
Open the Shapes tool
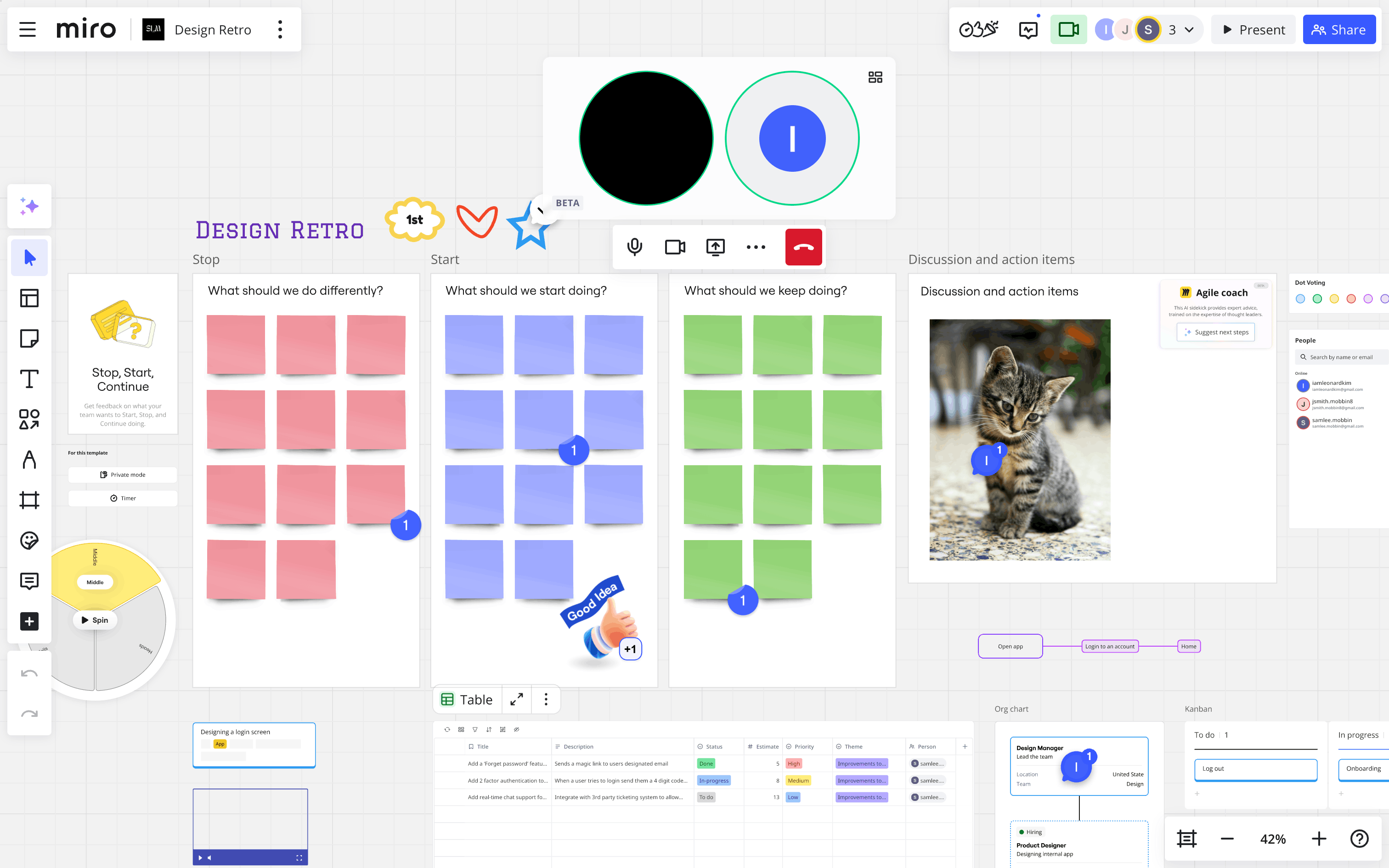(29, 419)
